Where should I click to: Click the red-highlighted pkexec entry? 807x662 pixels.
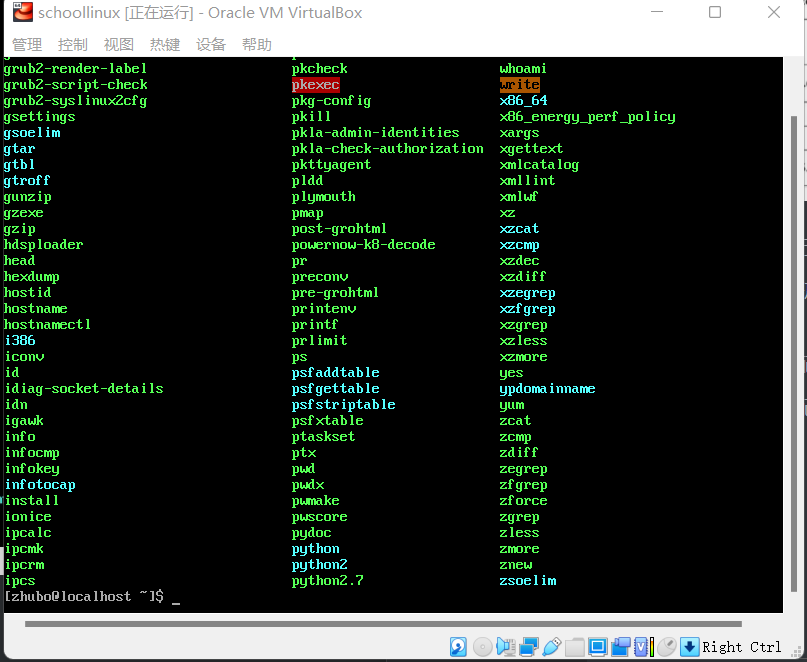coord(315,84)
